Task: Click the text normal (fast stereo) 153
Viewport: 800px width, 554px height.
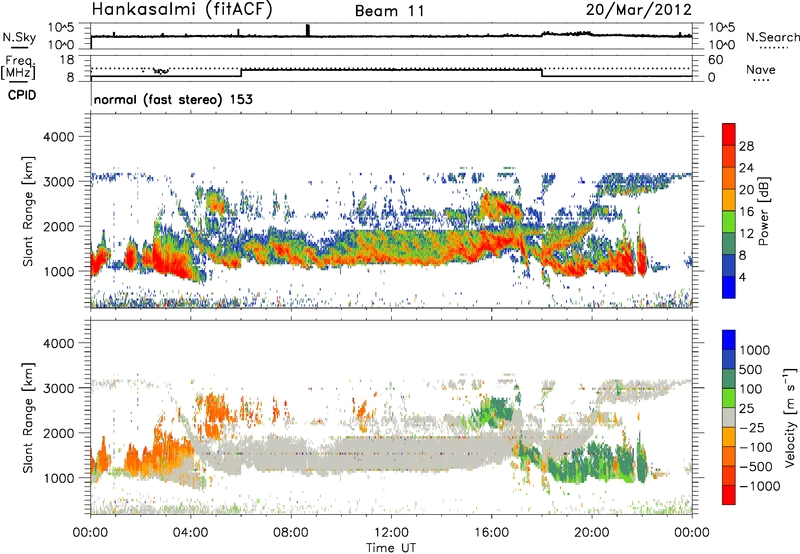Action: [x=173, y=99]
